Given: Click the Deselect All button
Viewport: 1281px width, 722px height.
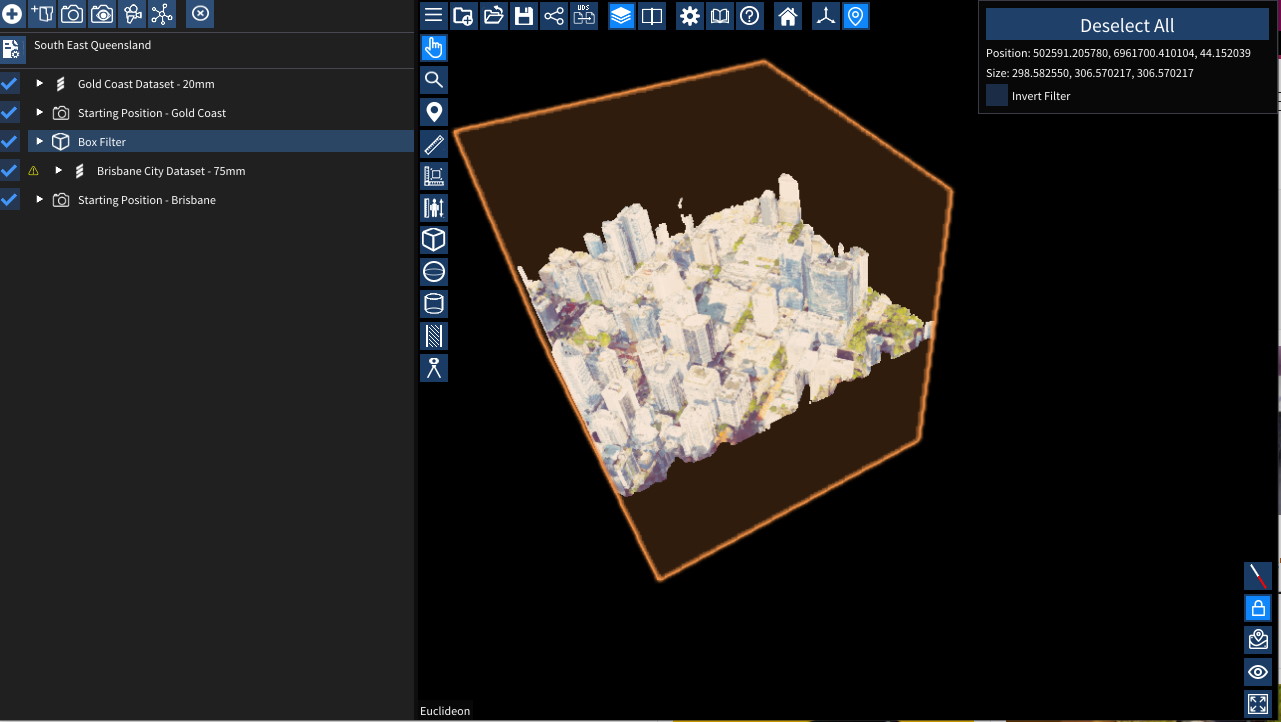Looking at the screenshot, I should (1127, 25).
